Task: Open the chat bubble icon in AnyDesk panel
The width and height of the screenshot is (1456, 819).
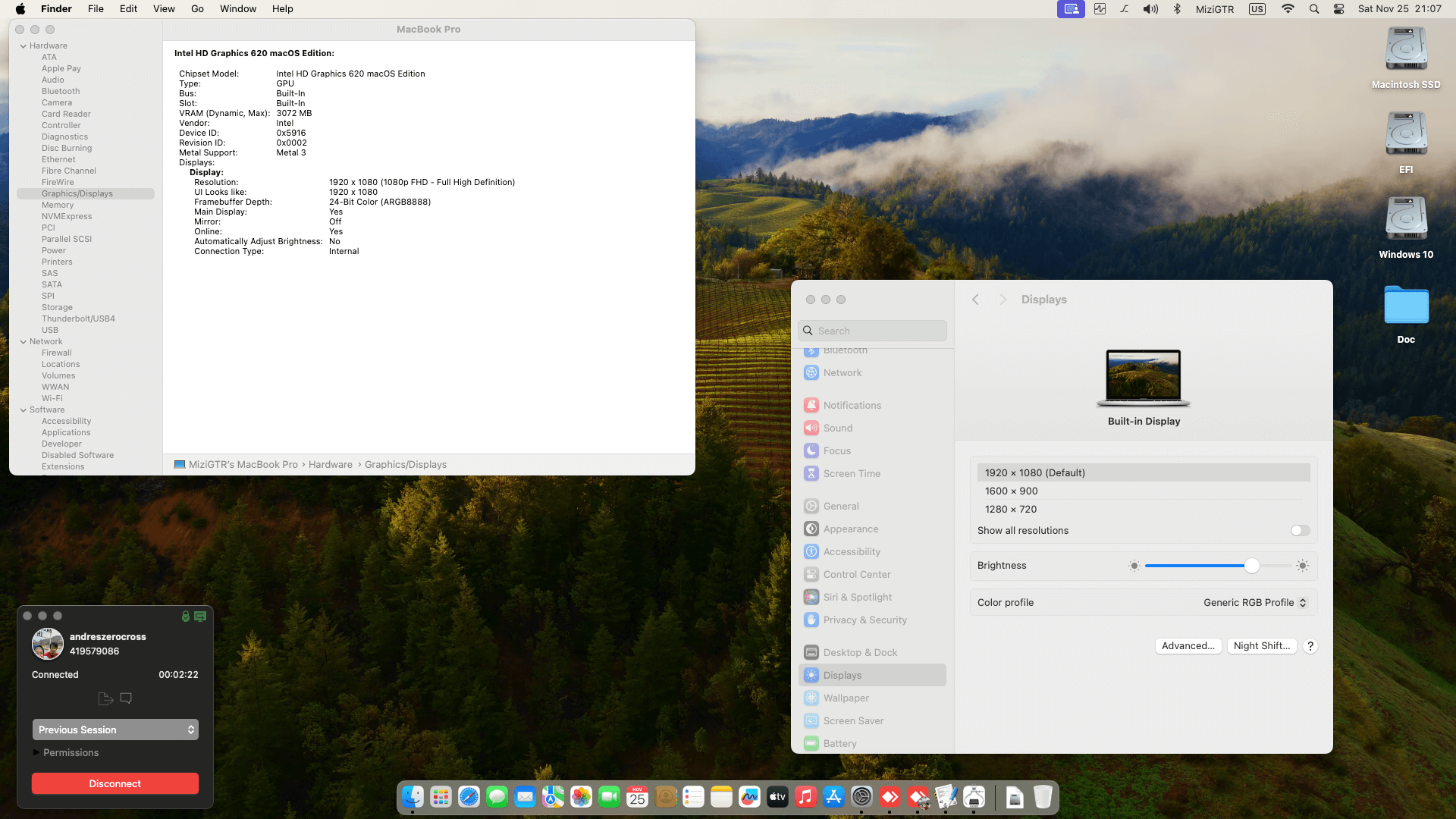Action: [x=126, y=698]
